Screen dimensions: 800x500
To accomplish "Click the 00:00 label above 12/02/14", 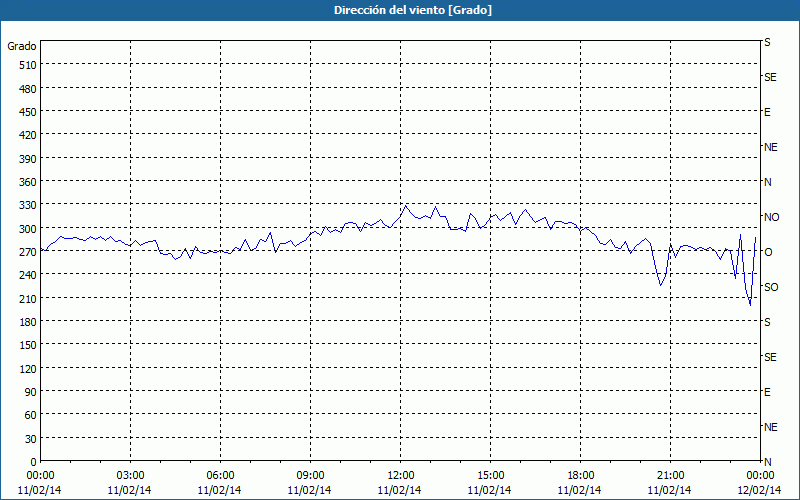I will click(x=760, y=476).
